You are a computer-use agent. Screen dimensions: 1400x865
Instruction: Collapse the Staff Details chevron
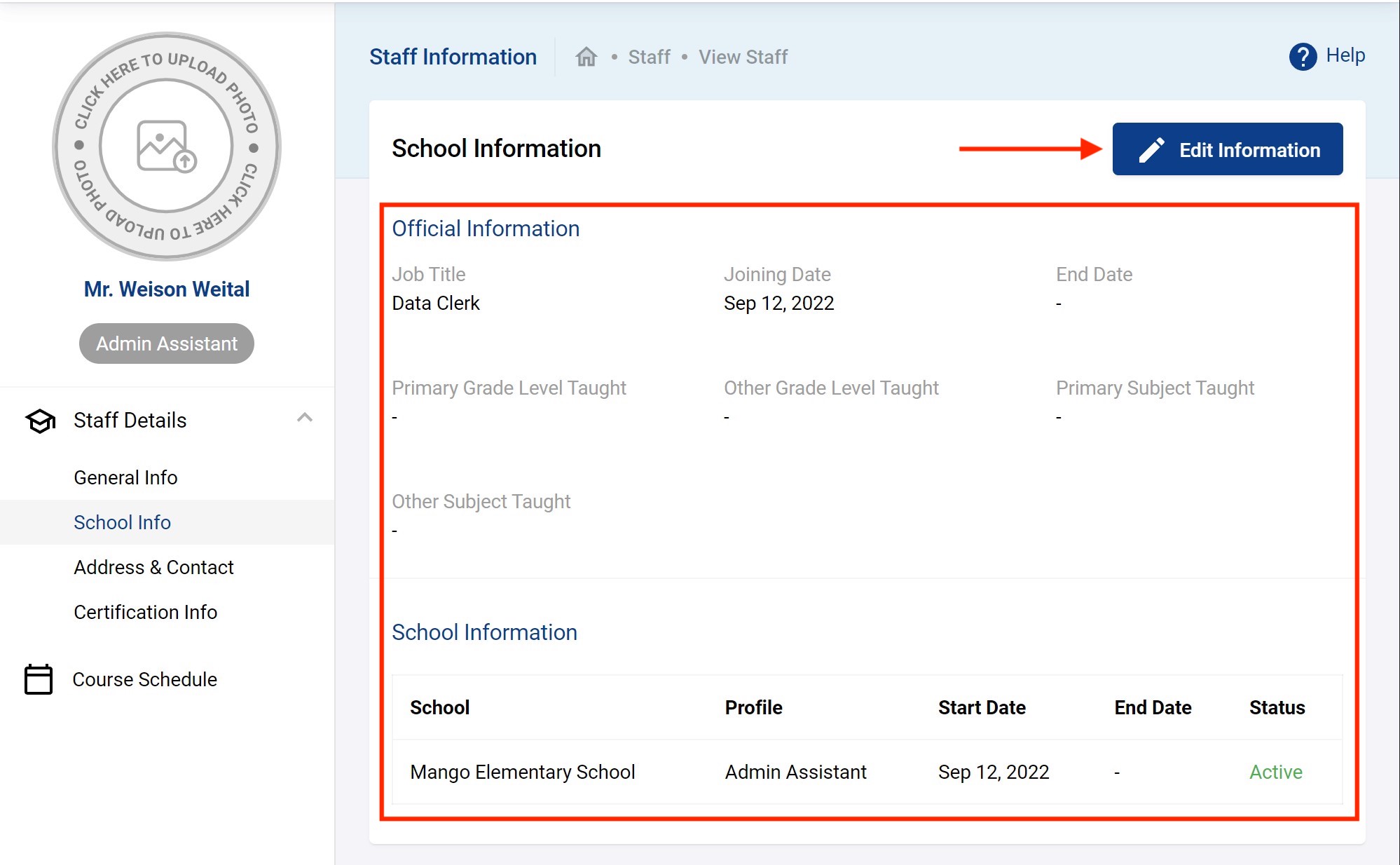304,418
